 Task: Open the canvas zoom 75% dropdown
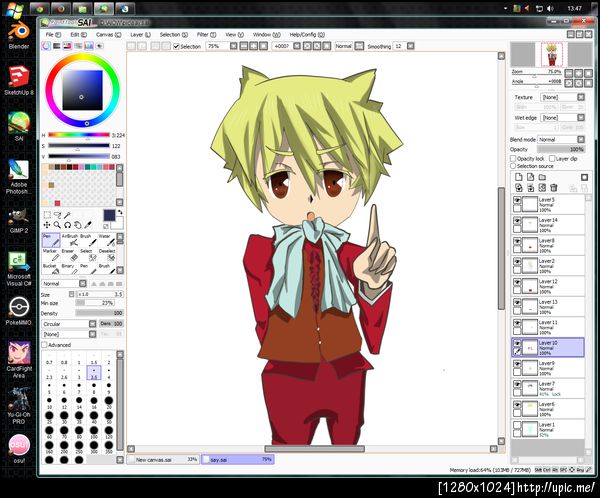(x=233, y=46)
